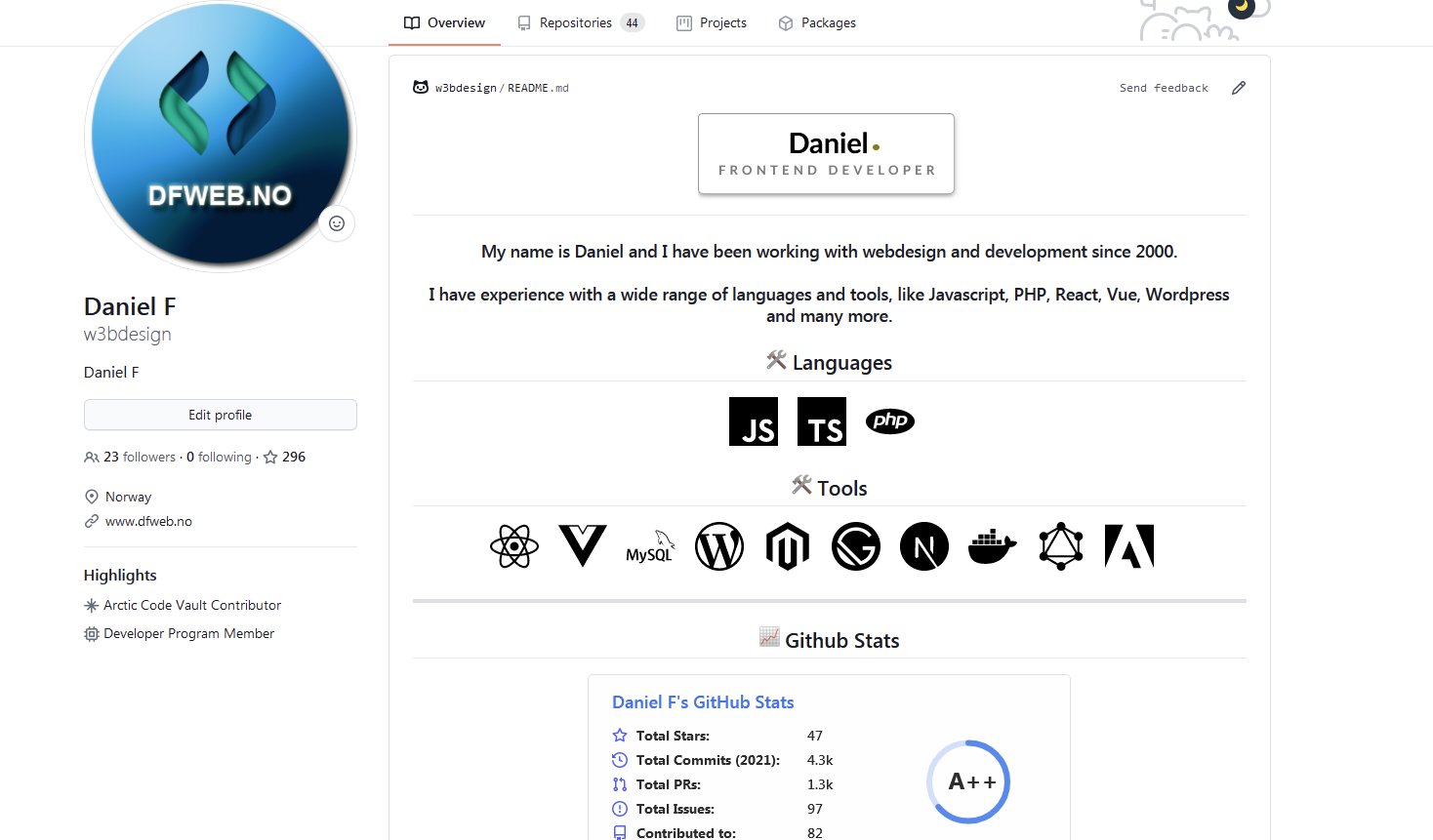
Task: Click the Octocat icon beside w3bdesign/README.md
Action: 421,87
